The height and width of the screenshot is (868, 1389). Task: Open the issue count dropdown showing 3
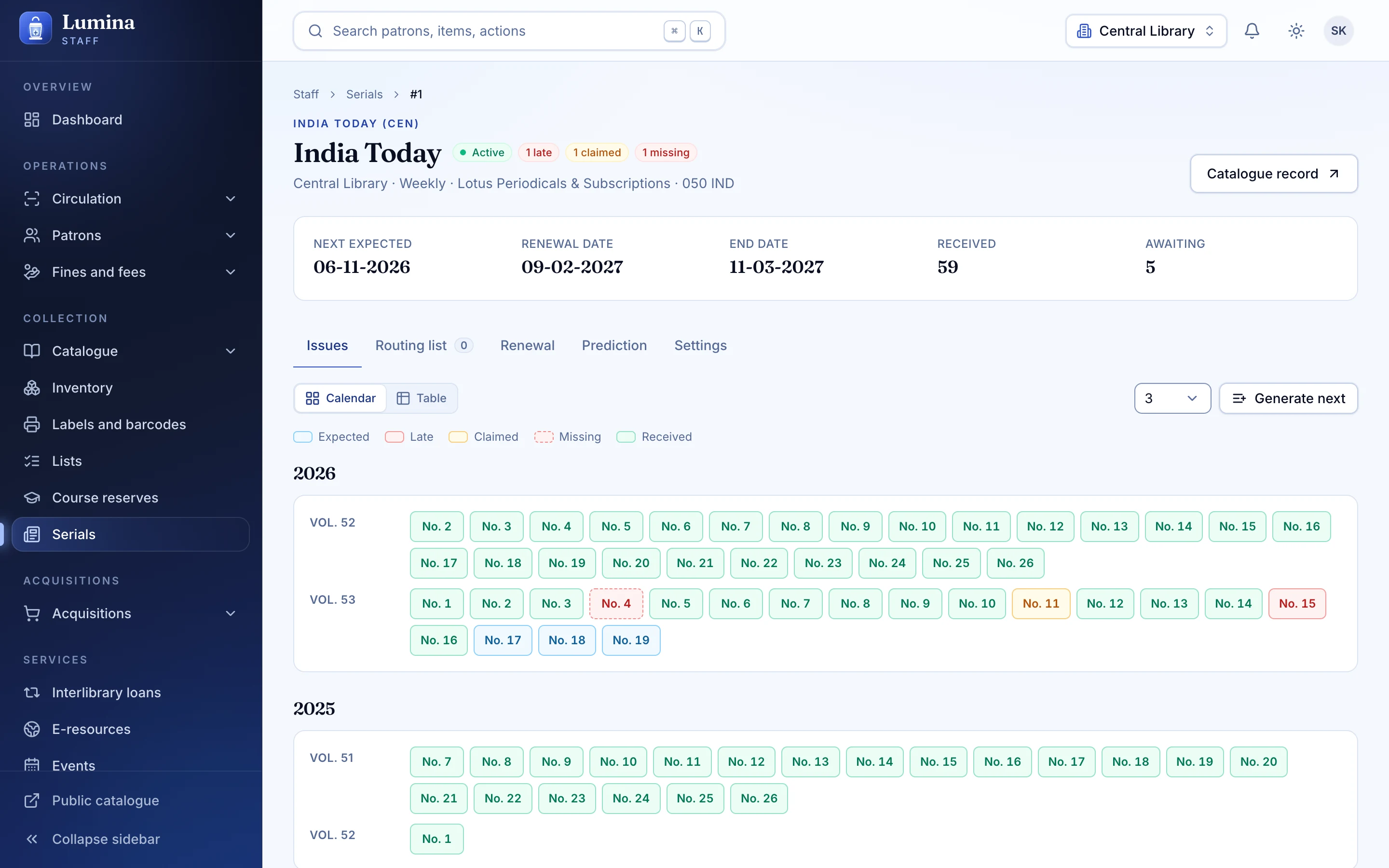click(x=1172, y=398)
